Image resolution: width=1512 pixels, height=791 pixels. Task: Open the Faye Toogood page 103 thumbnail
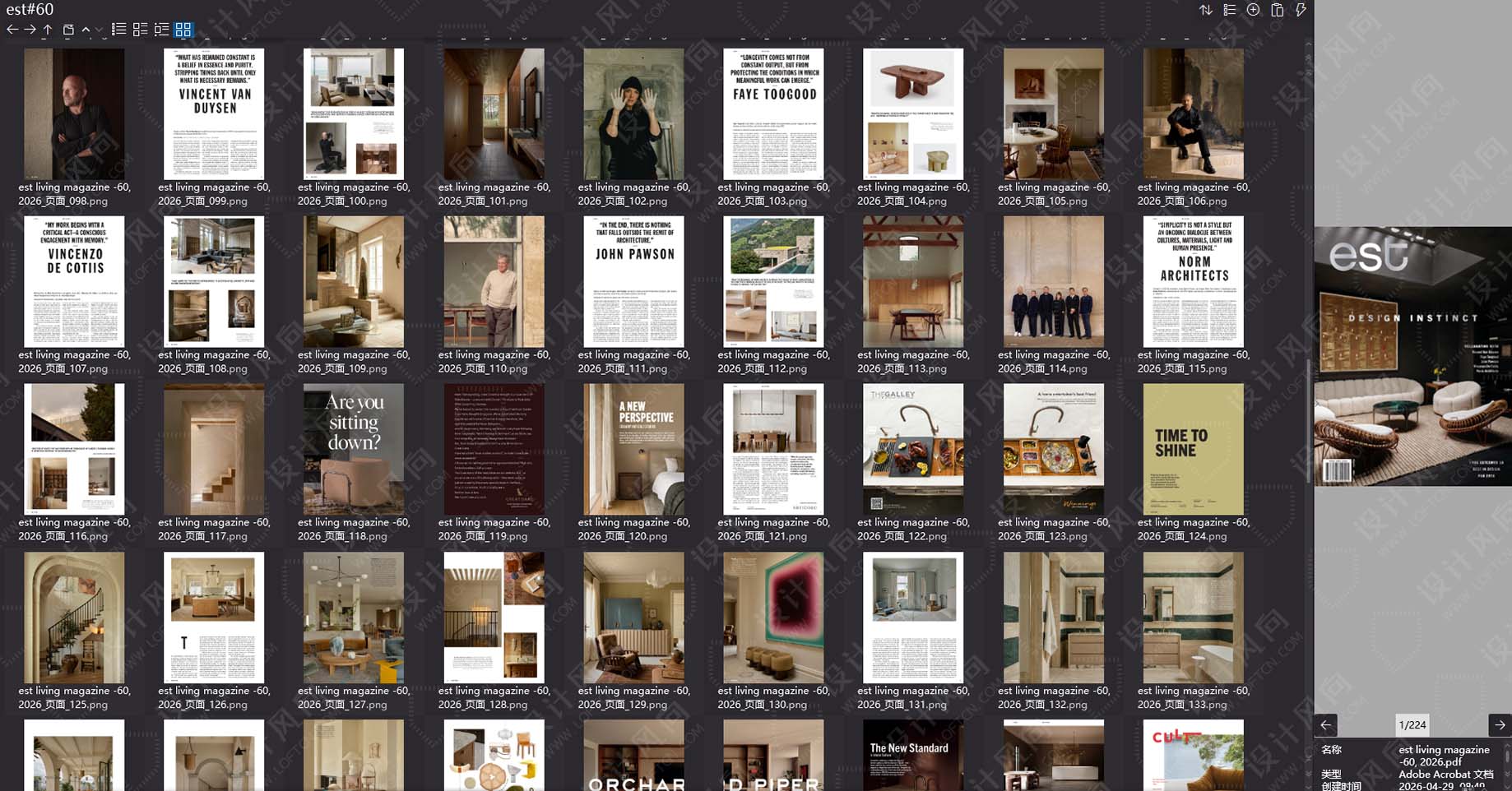(x=773, y=113)
